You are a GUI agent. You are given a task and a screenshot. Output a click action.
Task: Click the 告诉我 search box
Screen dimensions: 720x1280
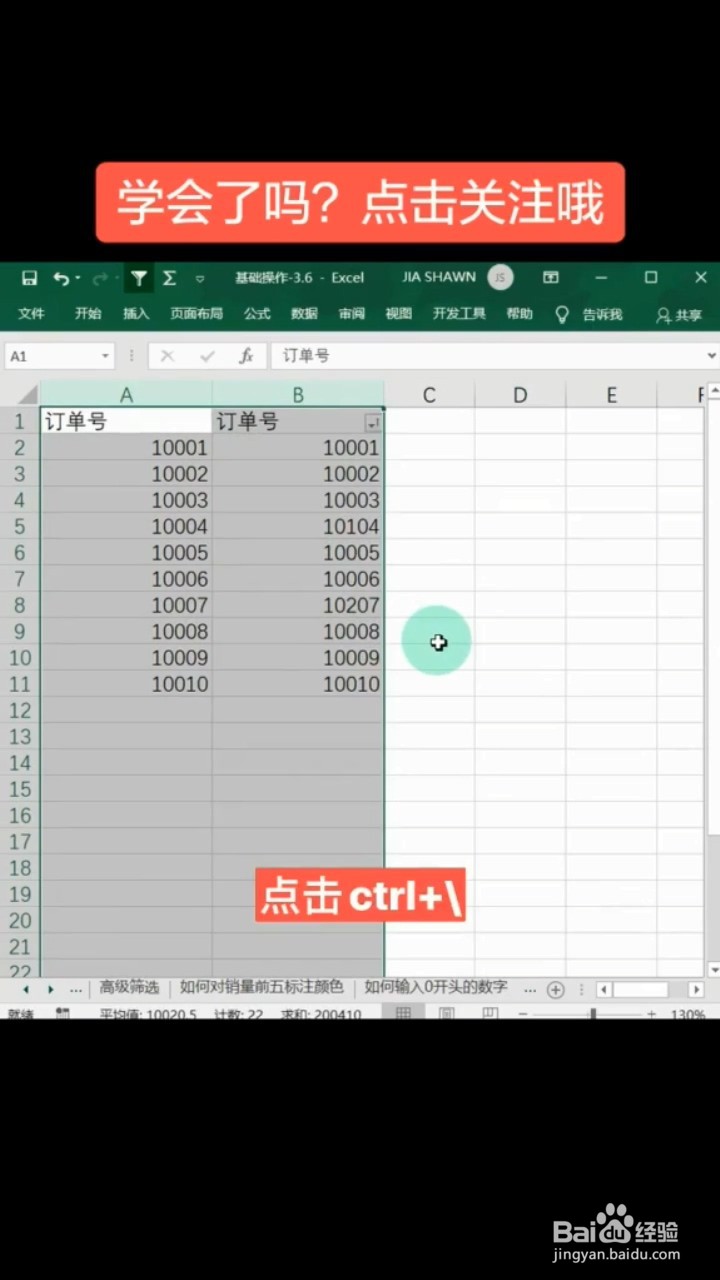(x=602, y=315)
